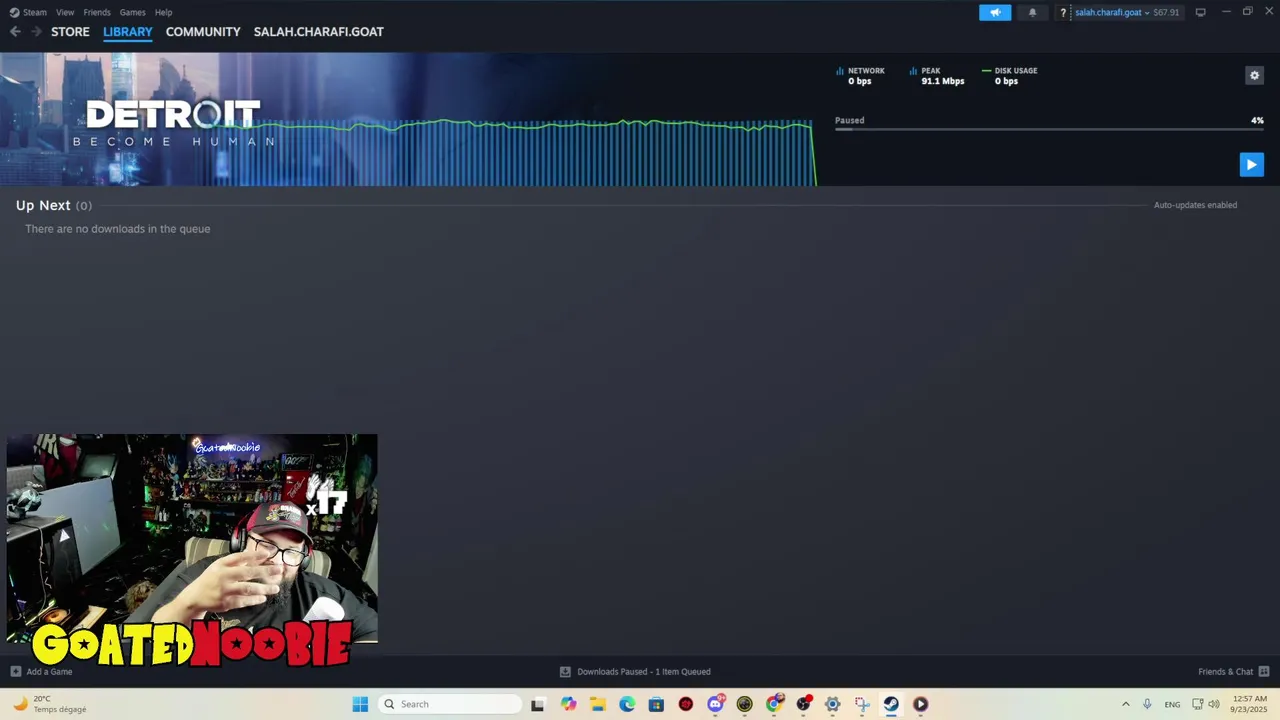Click the taskbar Search box
This screenshot has width=1280, height=720.
pyautogui.click(x=450, y=704)
